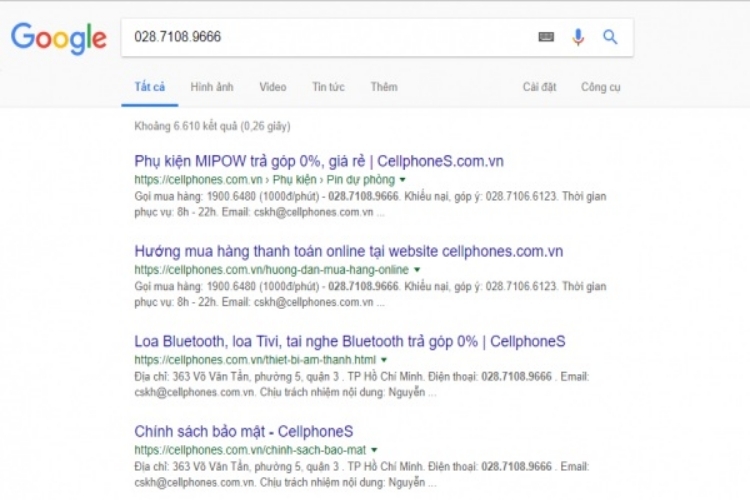The height and width of the screenshot is (500, 750).
Task: Click snippet under Loa Bluetooth result
Action: pyautogui.click(x=362, y=385)
